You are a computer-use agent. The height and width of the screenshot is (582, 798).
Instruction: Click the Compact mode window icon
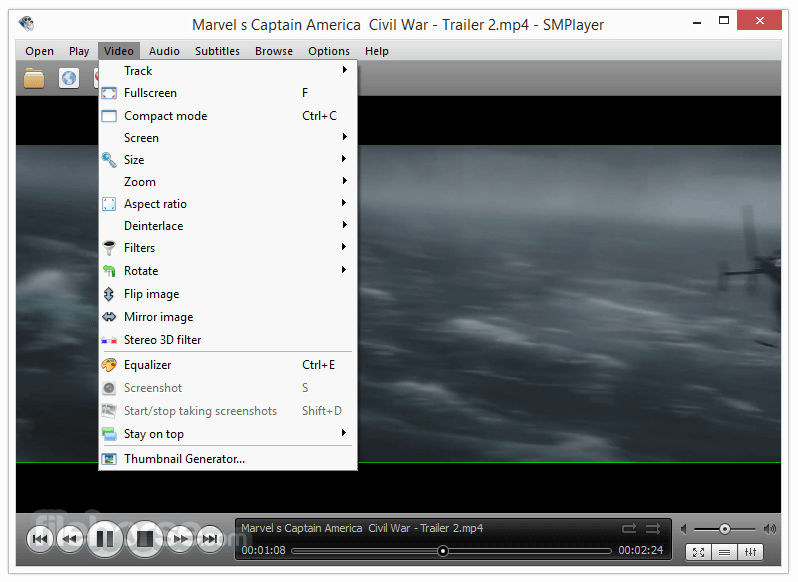[109, 116]
